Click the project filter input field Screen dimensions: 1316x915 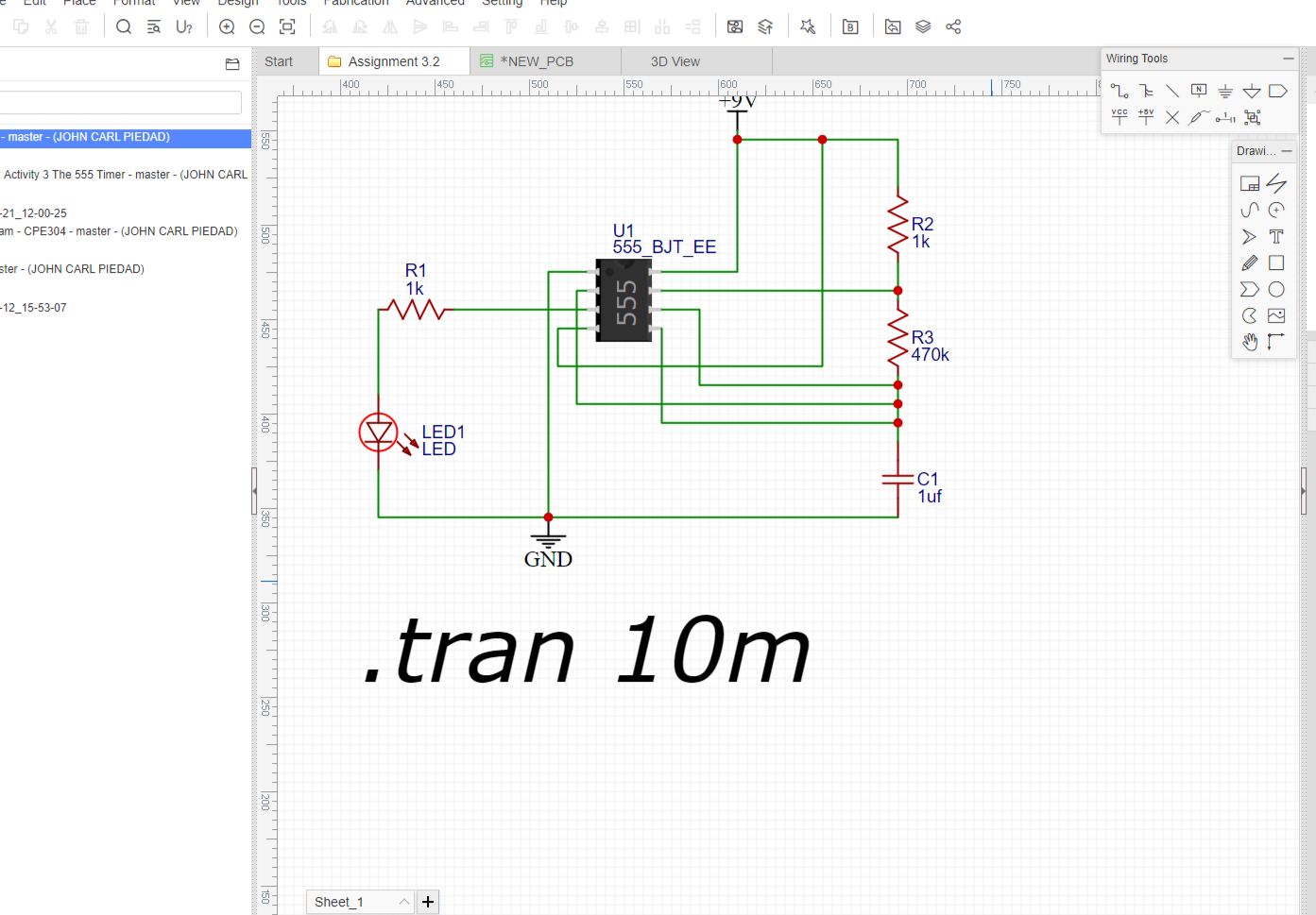click(x=121, y=102)
